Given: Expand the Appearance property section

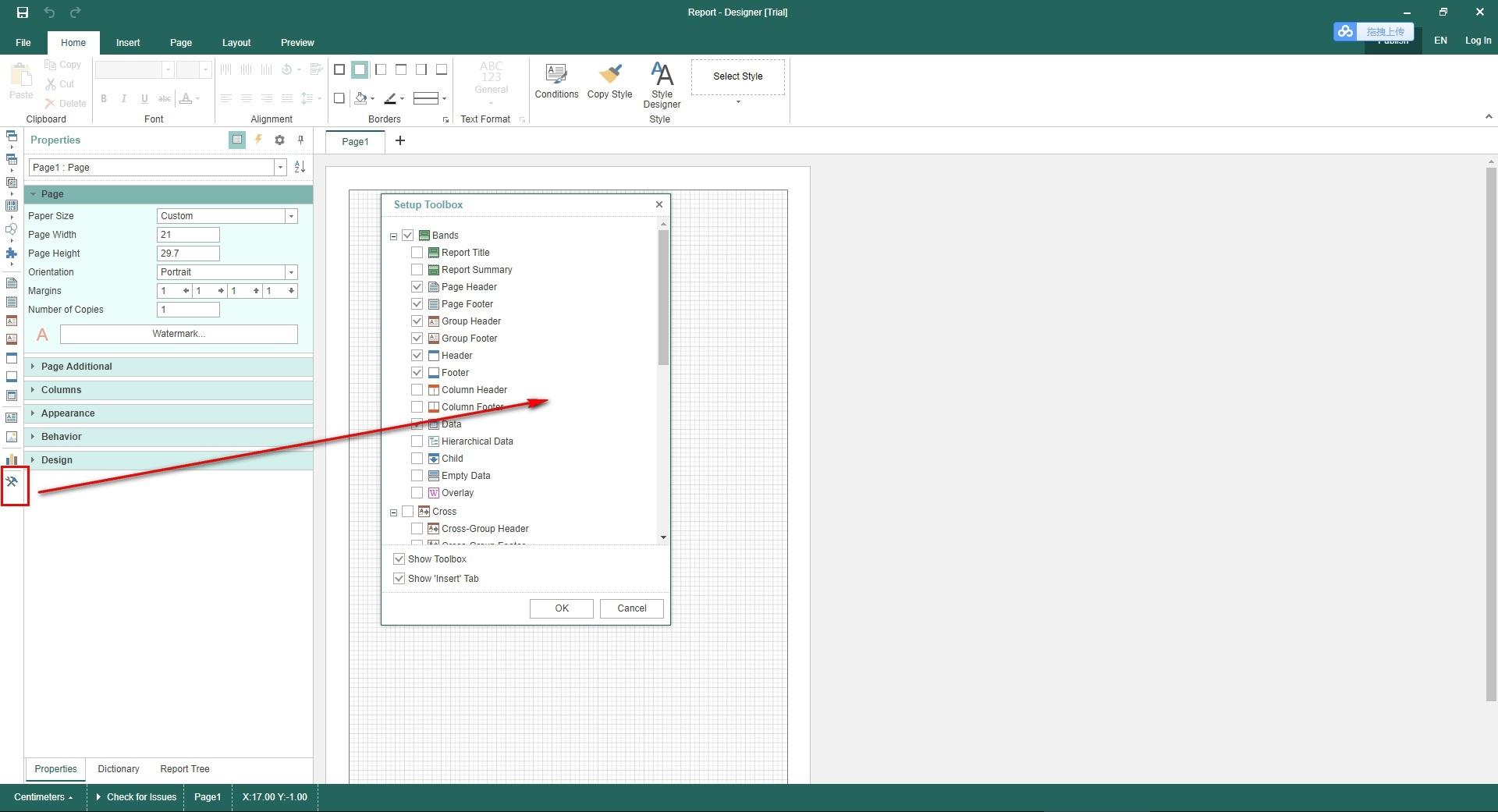Looking at the screenshot, I should 68,413.
